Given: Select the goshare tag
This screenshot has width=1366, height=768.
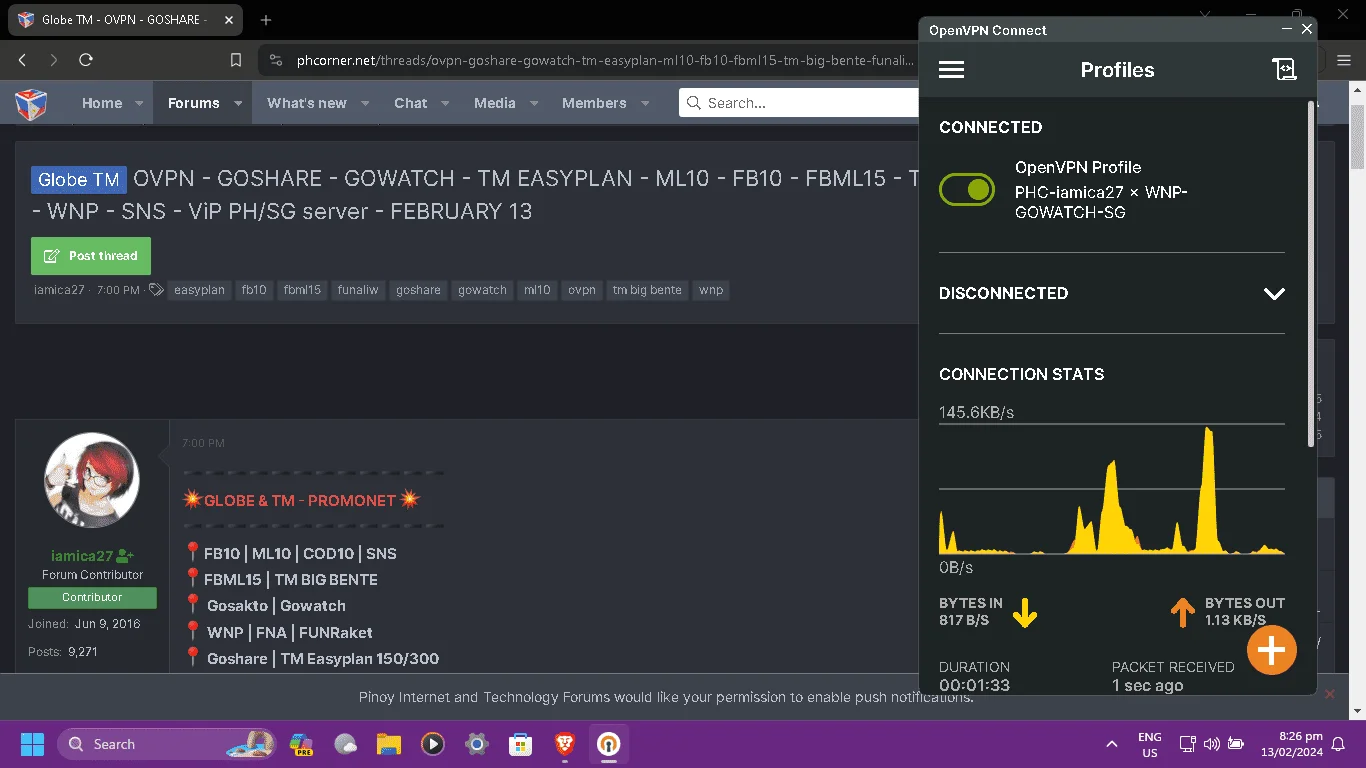Looking at the screenshot, I should pos(418,290).
